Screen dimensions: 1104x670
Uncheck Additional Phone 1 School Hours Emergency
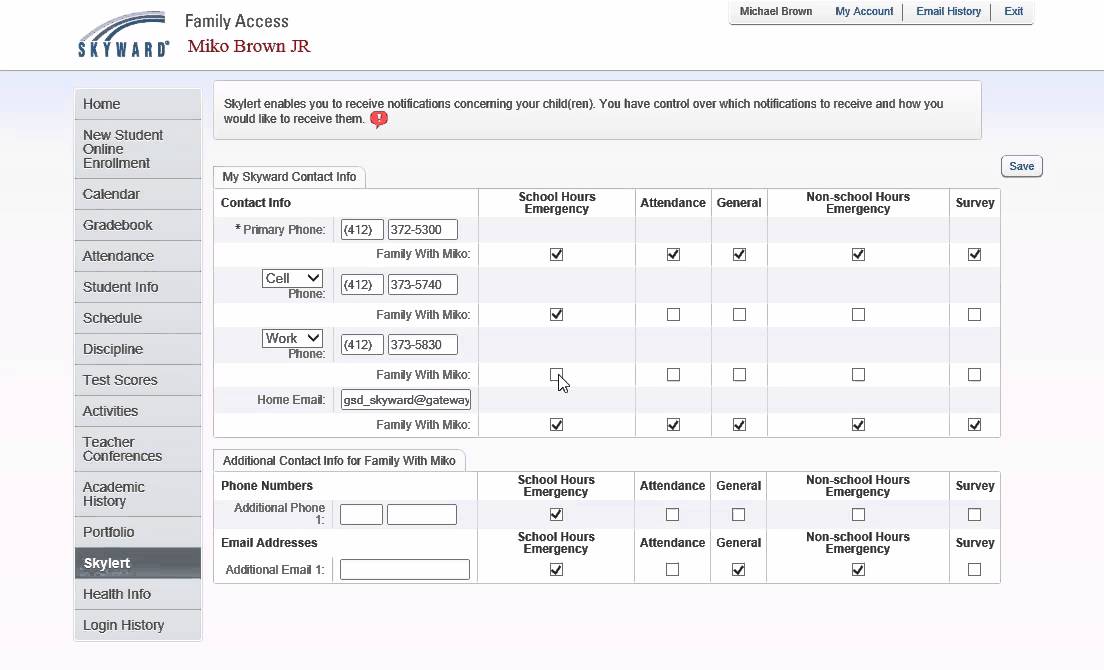(556, 514)
